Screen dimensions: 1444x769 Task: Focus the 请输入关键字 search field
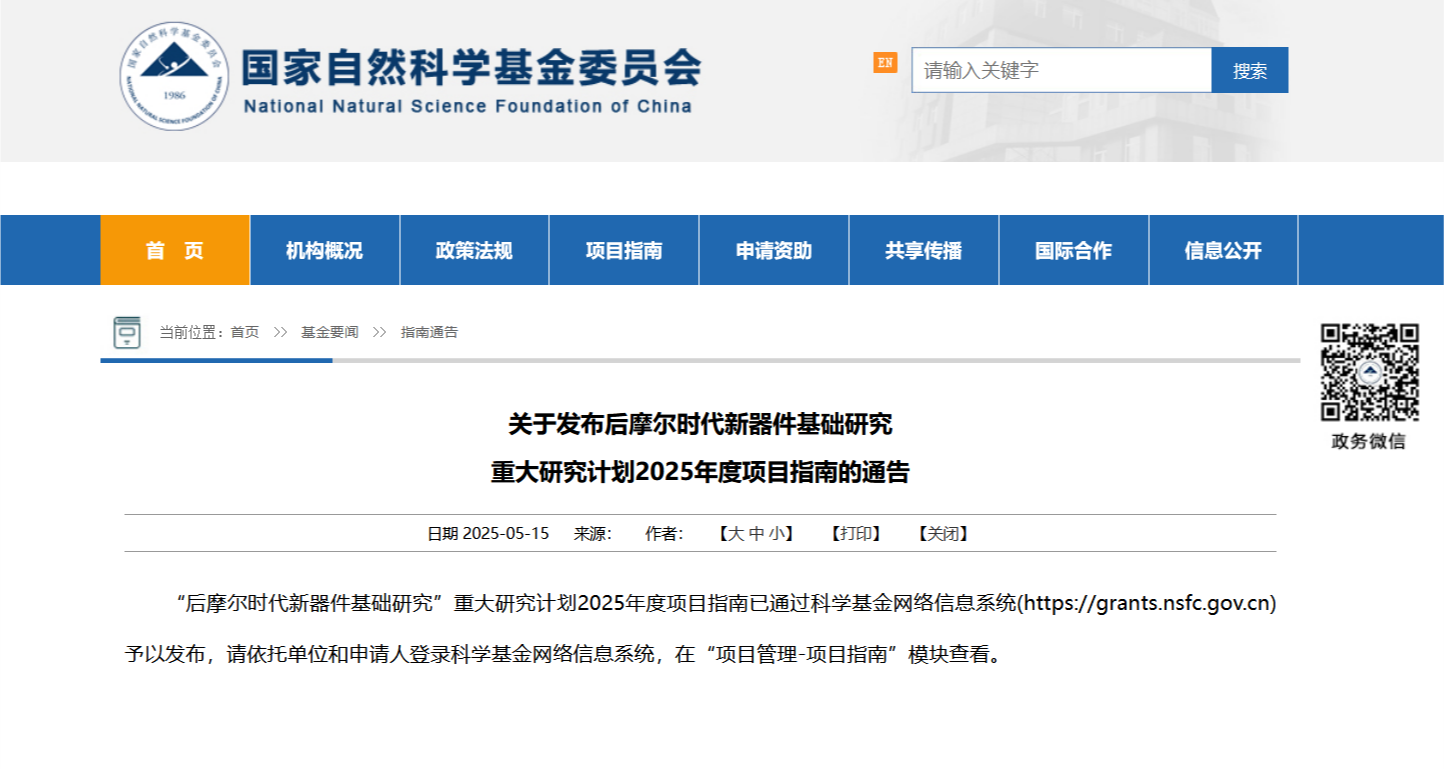(x=1060, y=70)
